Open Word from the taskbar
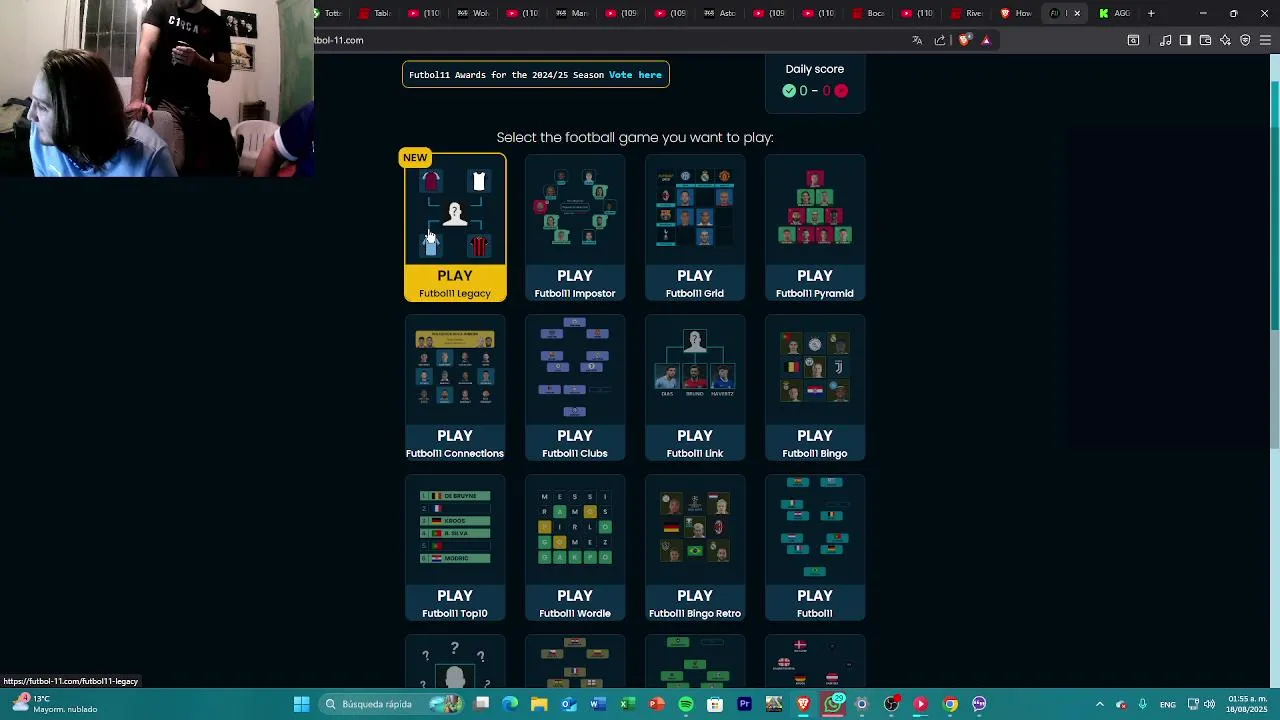This screenshot has width=1280, height=720. [x=598, y=704]
